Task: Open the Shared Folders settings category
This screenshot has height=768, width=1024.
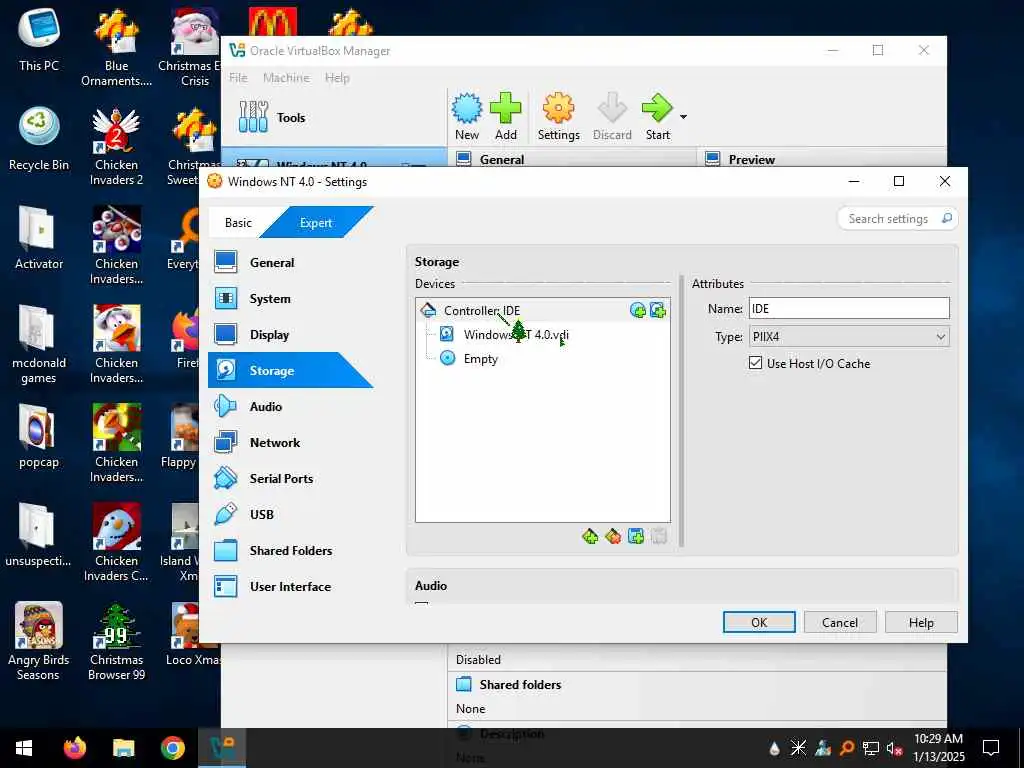Action: point(291,551)
